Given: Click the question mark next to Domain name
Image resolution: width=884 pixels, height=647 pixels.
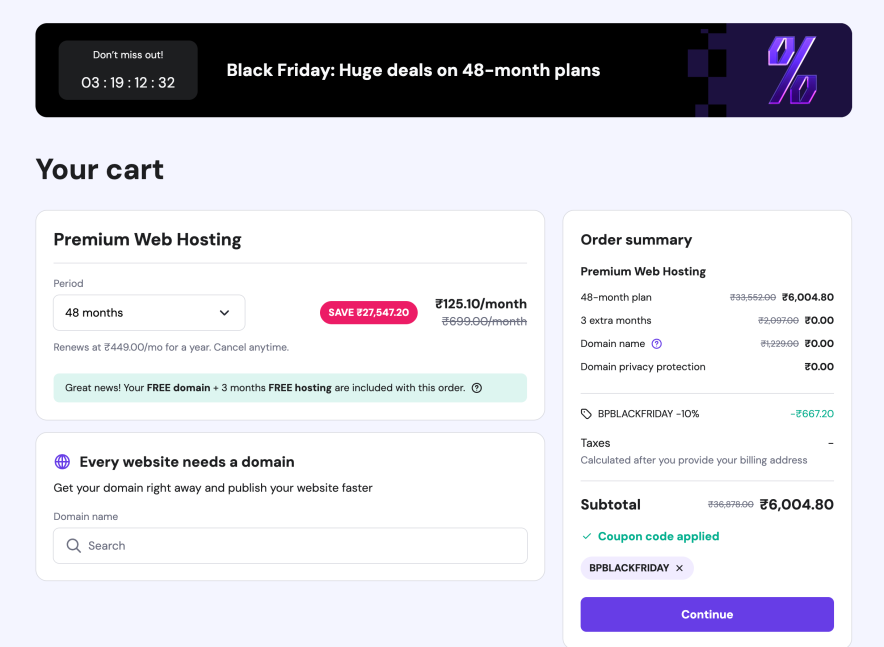Looking at the screenshot, I should coord(657,344).
